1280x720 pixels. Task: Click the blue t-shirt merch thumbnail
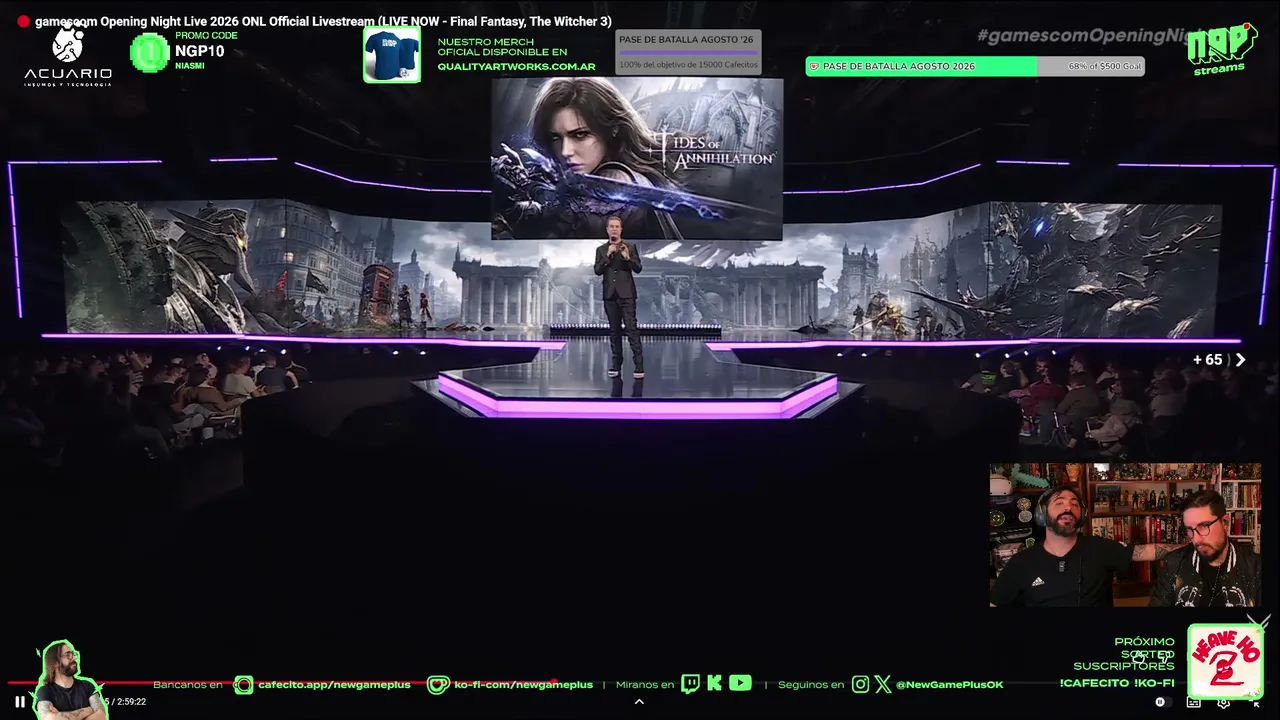(392, 54)
